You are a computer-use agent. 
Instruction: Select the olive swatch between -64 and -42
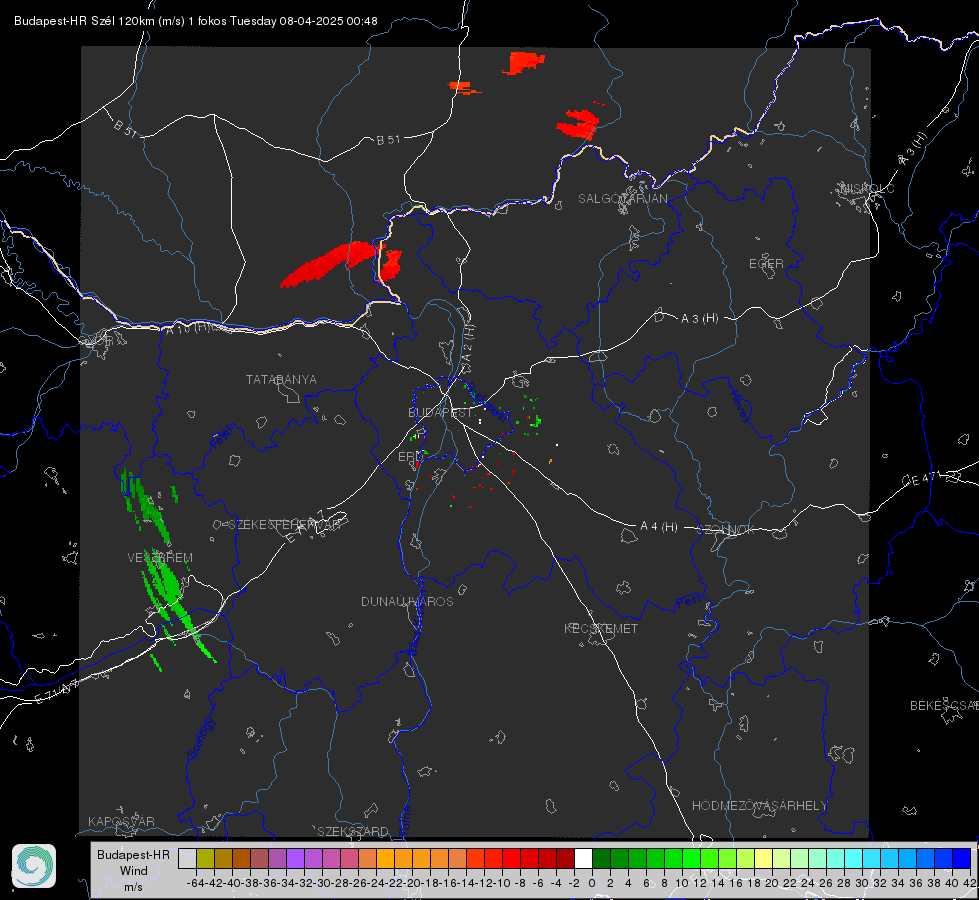click(x=205, y=858)
